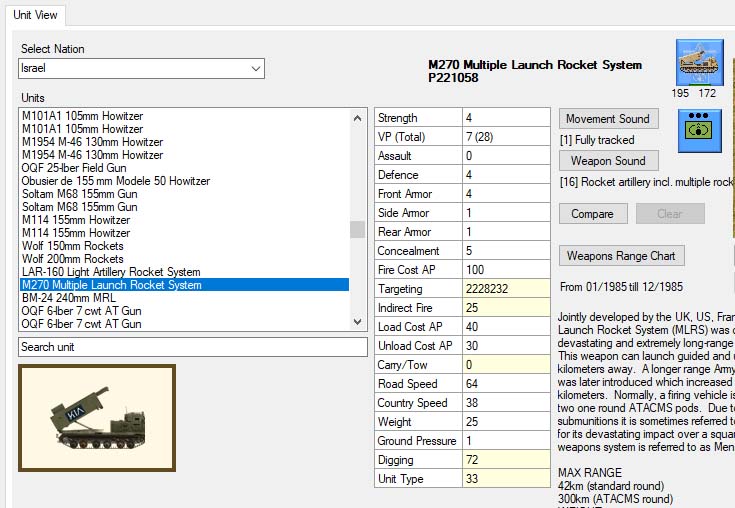Click date range From 01/1985 till 12/1985
The width and height of the screenshot is (735, 508).
(621, 287)
